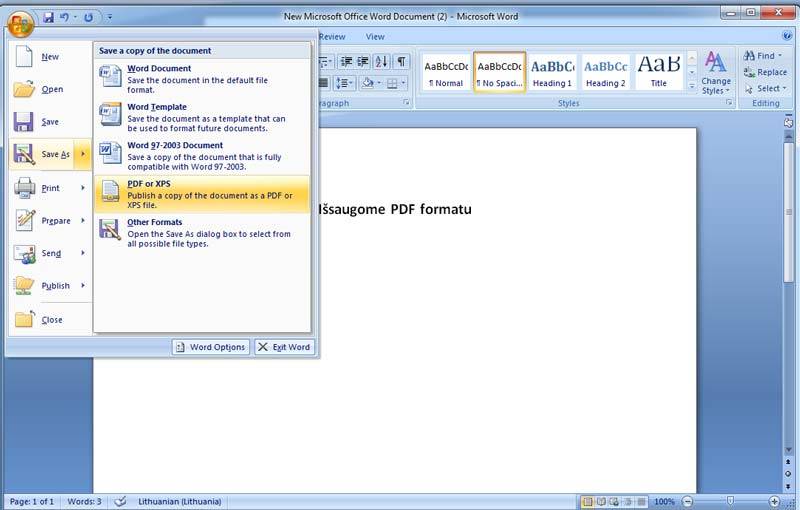The height and width of the screenshot is (510, 800).
Task: Switch to the View ribbon tab
Action: coord(375,37)
